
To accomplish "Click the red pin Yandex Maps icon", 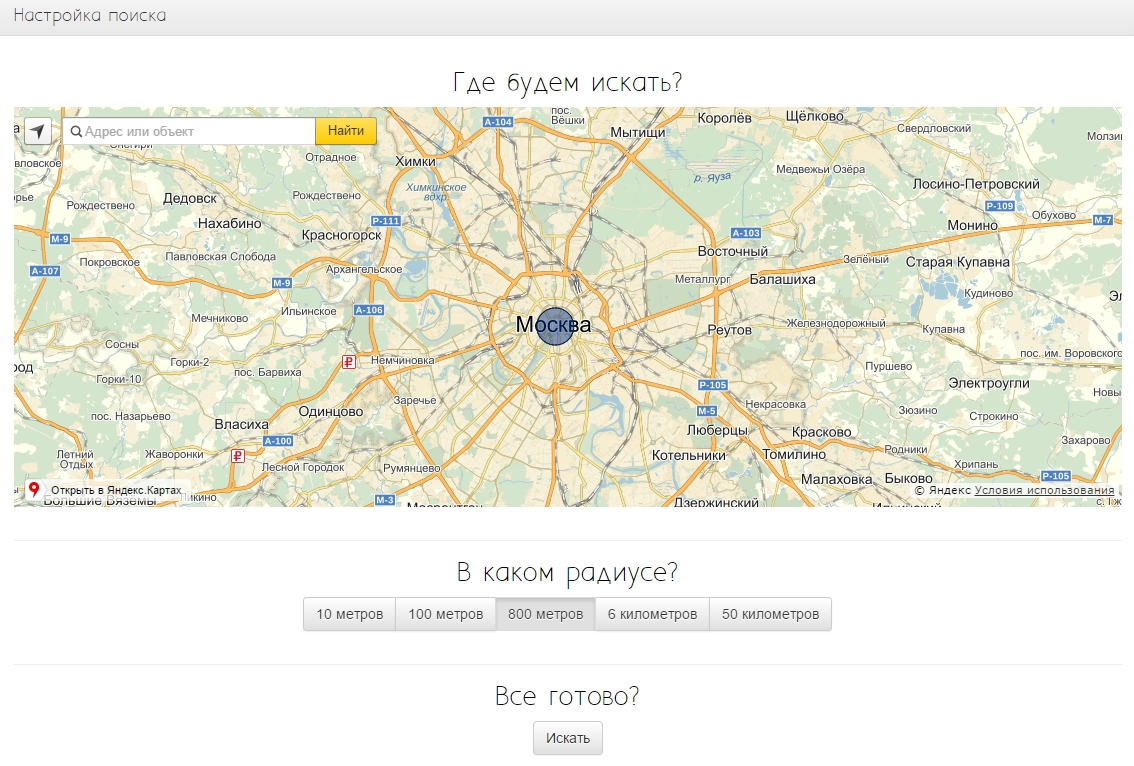I will [x=33, y=490].
